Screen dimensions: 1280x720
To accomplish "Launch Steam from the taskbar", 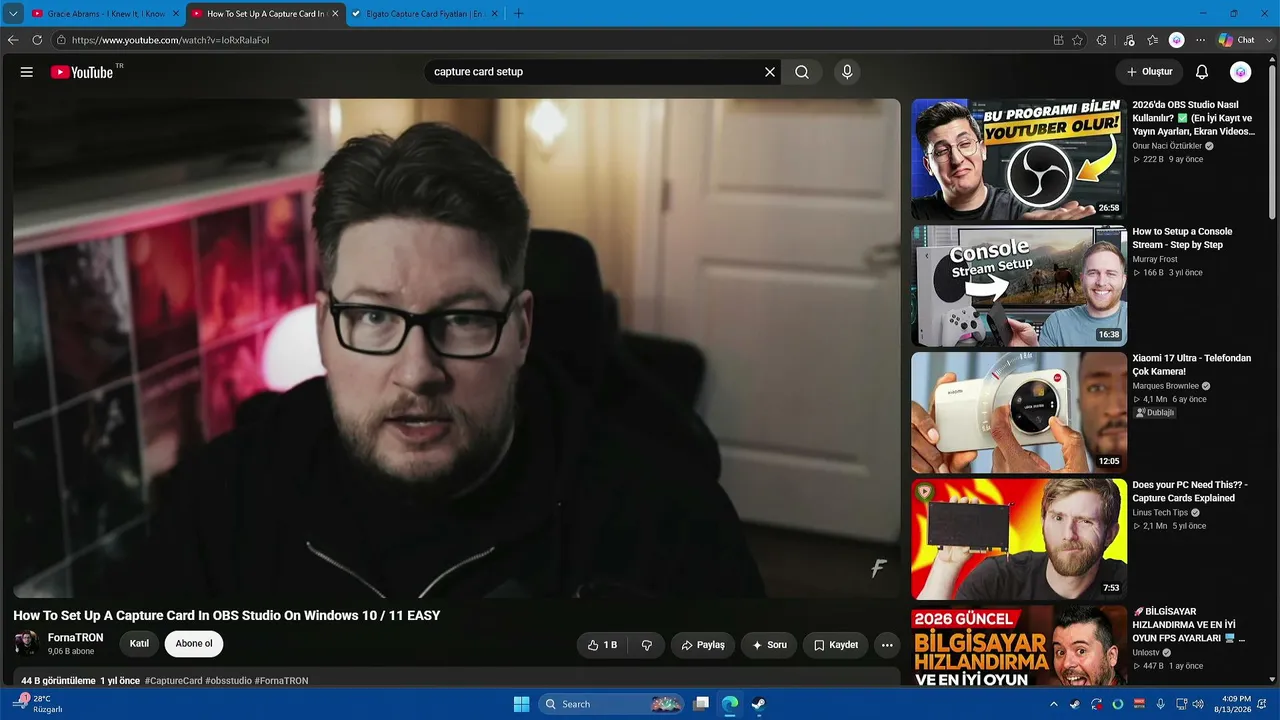I will tap(759, 704).
